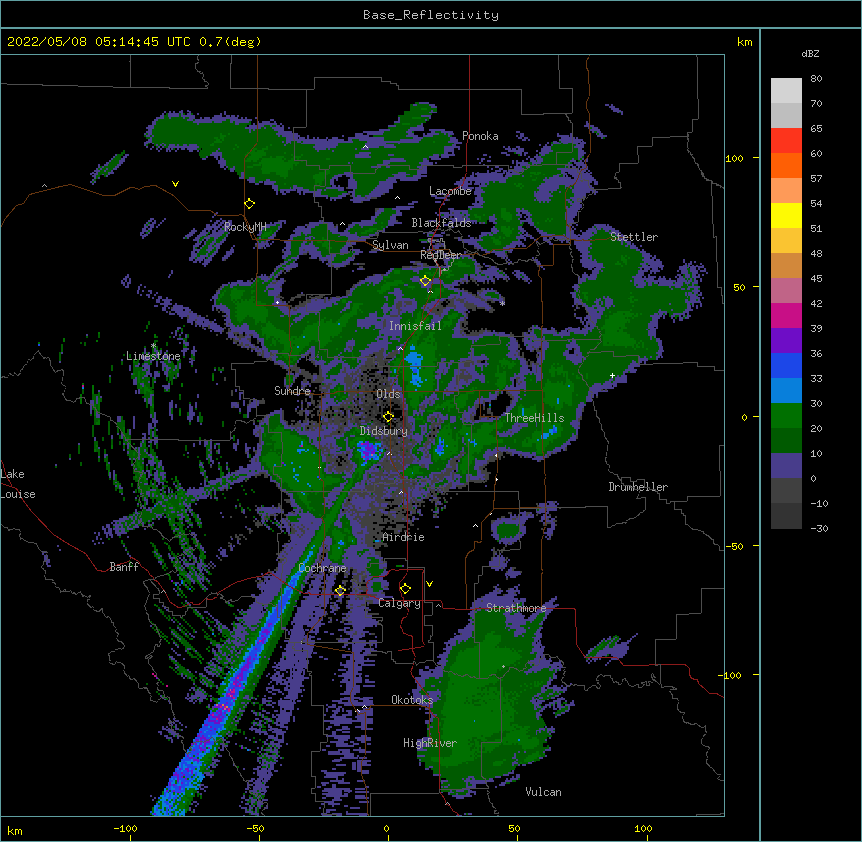Click the white asterisk marker above Limestone
This screenshot has width=862, height=842.
tap(153, 346)
